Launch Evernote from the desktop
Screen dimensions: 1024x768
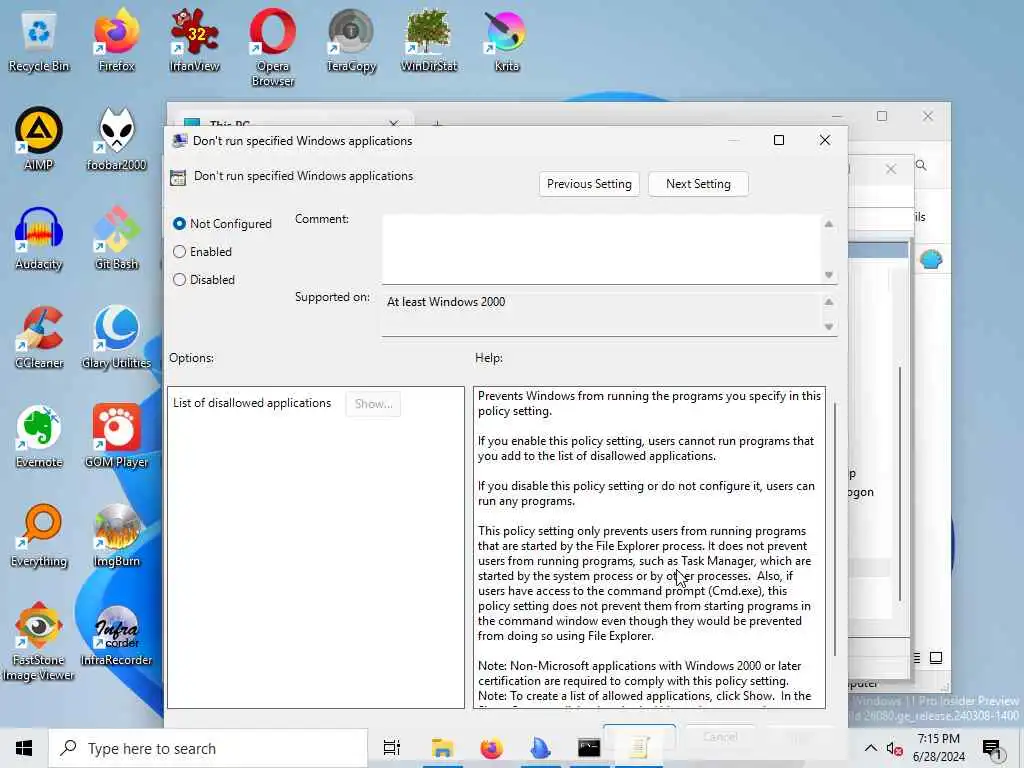pos(39,438)
